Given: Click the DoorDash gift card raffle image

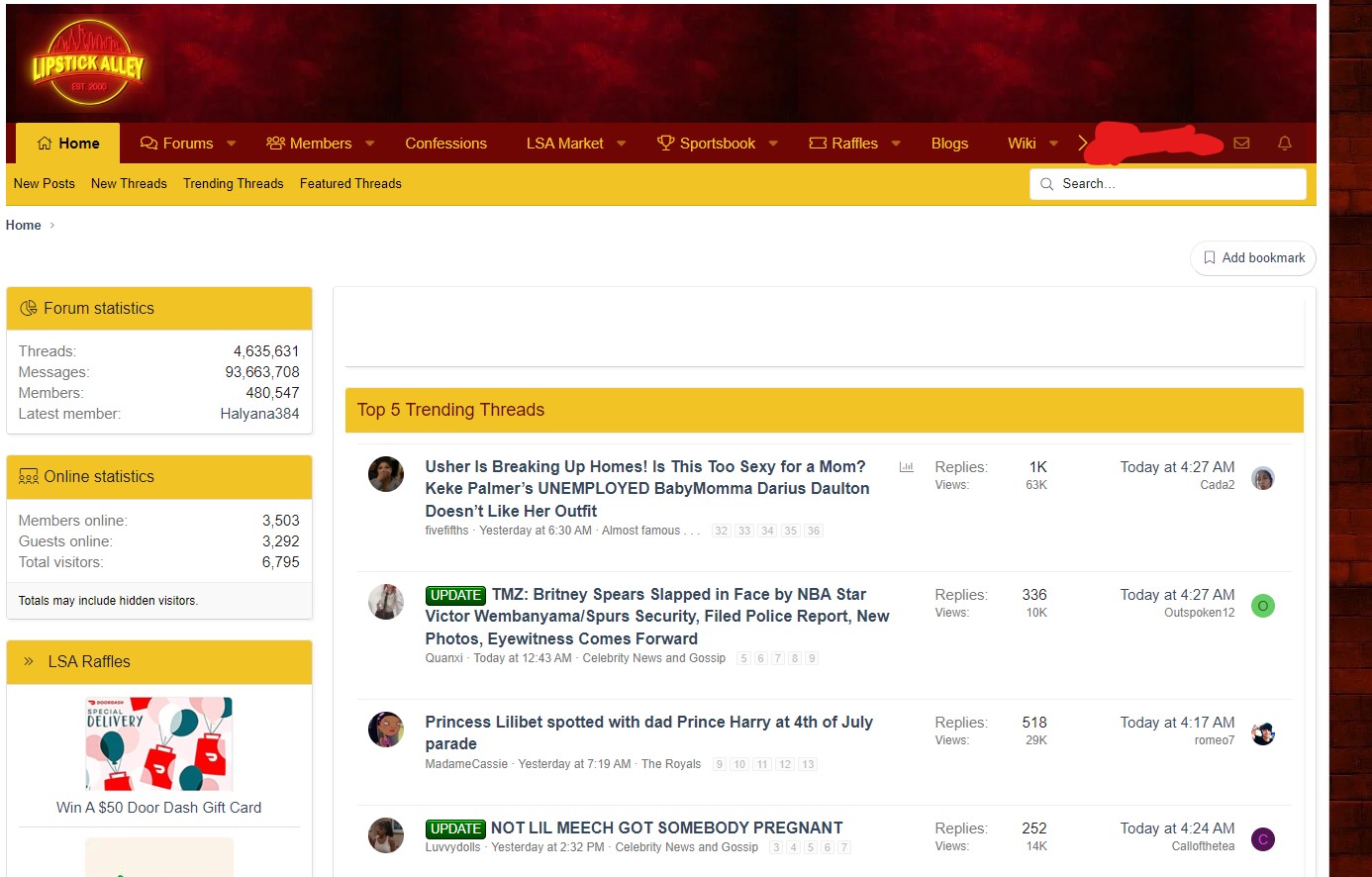Looking at the screenshot, I should click(x=159, y=743).
